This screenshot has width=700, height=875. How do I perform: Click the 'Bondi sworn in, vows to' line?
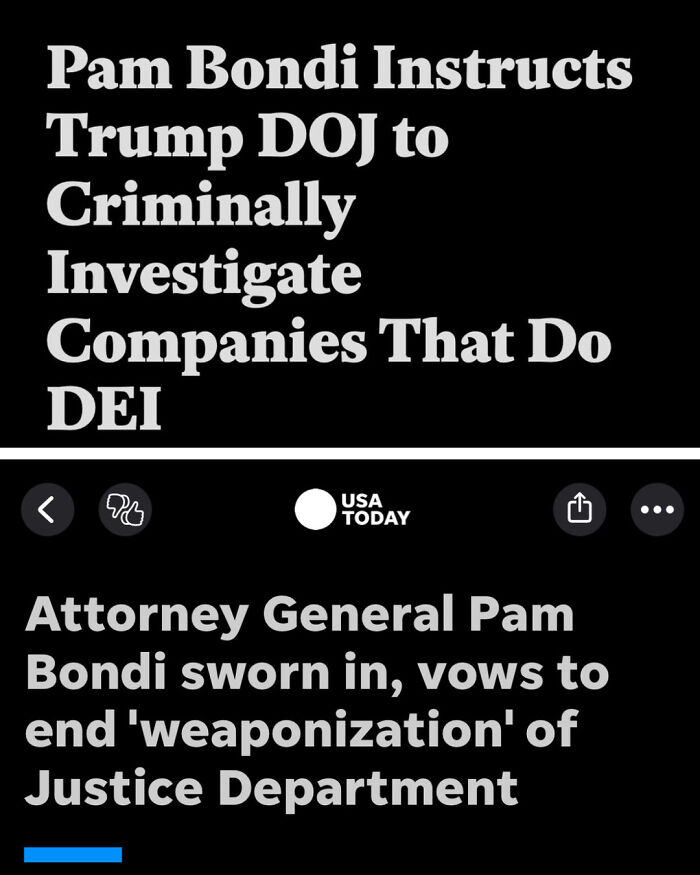[x=317, y=673]
